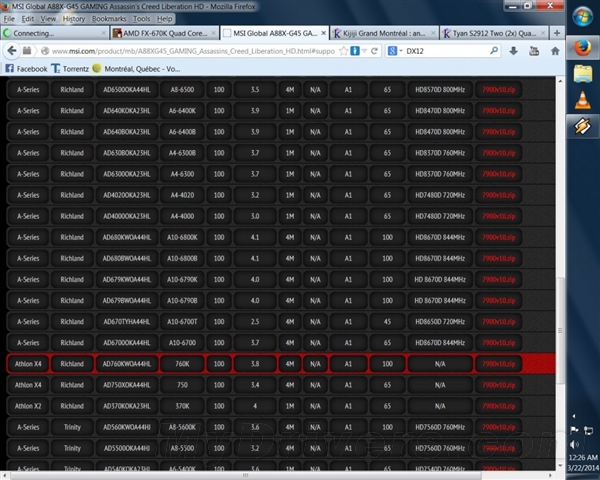Open the Downloads arrow button
Image resolution: width=600 pixels, height=480 pixels.
[513, 51]
